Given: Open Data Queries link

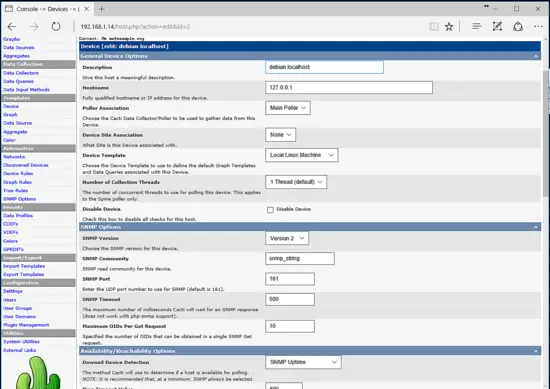Looking at the screenshot, I should tap(18, 81).
